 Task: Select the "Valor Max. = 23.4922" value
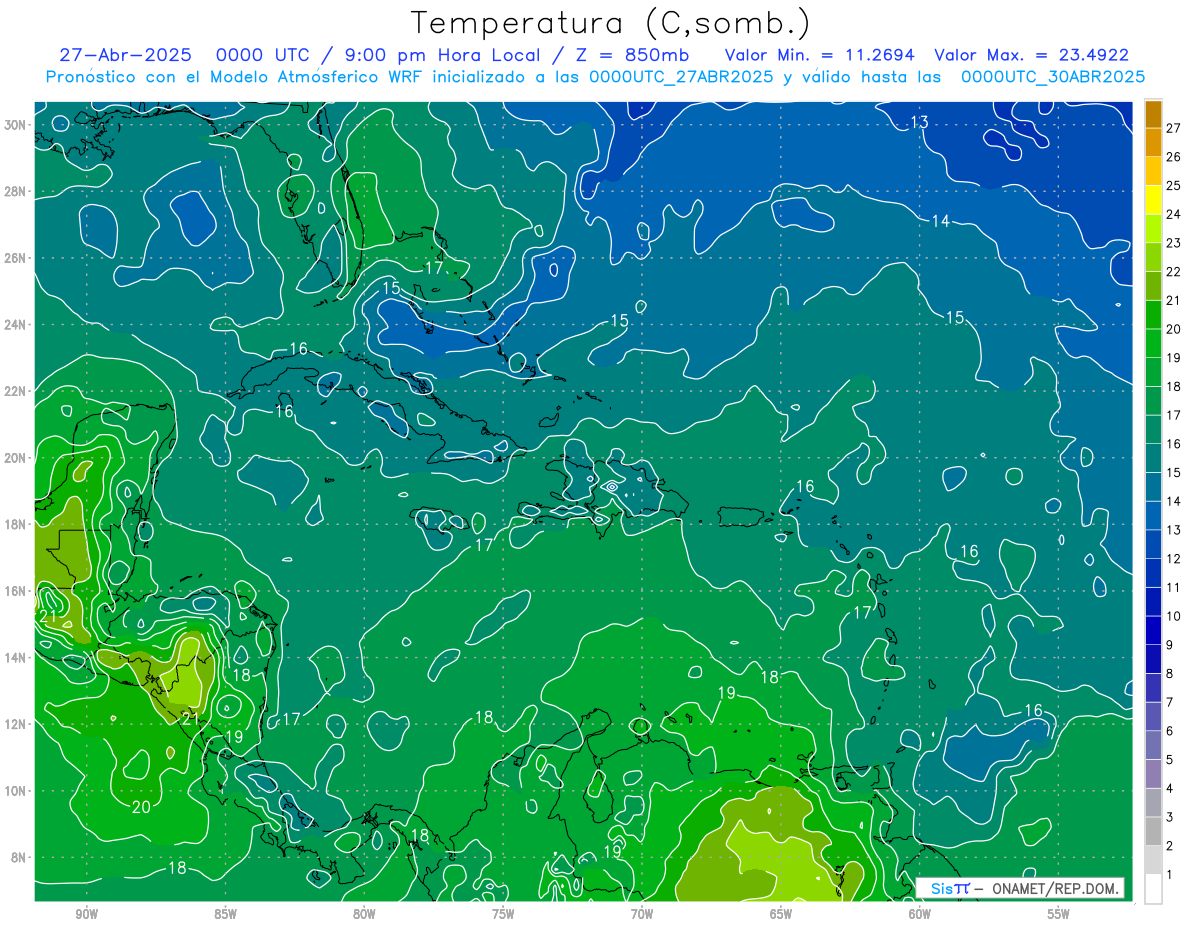1032,54
